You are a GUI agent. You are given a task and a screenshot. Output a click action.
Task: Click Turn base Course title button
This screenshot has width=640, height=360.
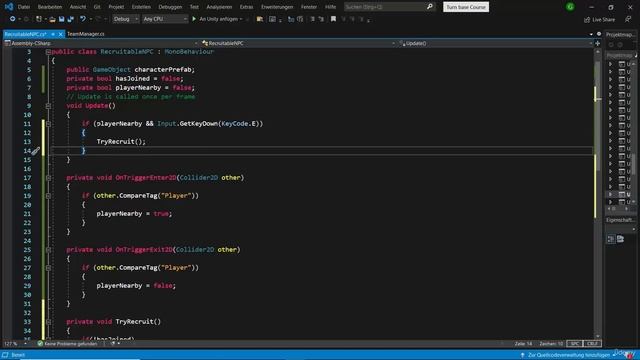pos(466,7)
